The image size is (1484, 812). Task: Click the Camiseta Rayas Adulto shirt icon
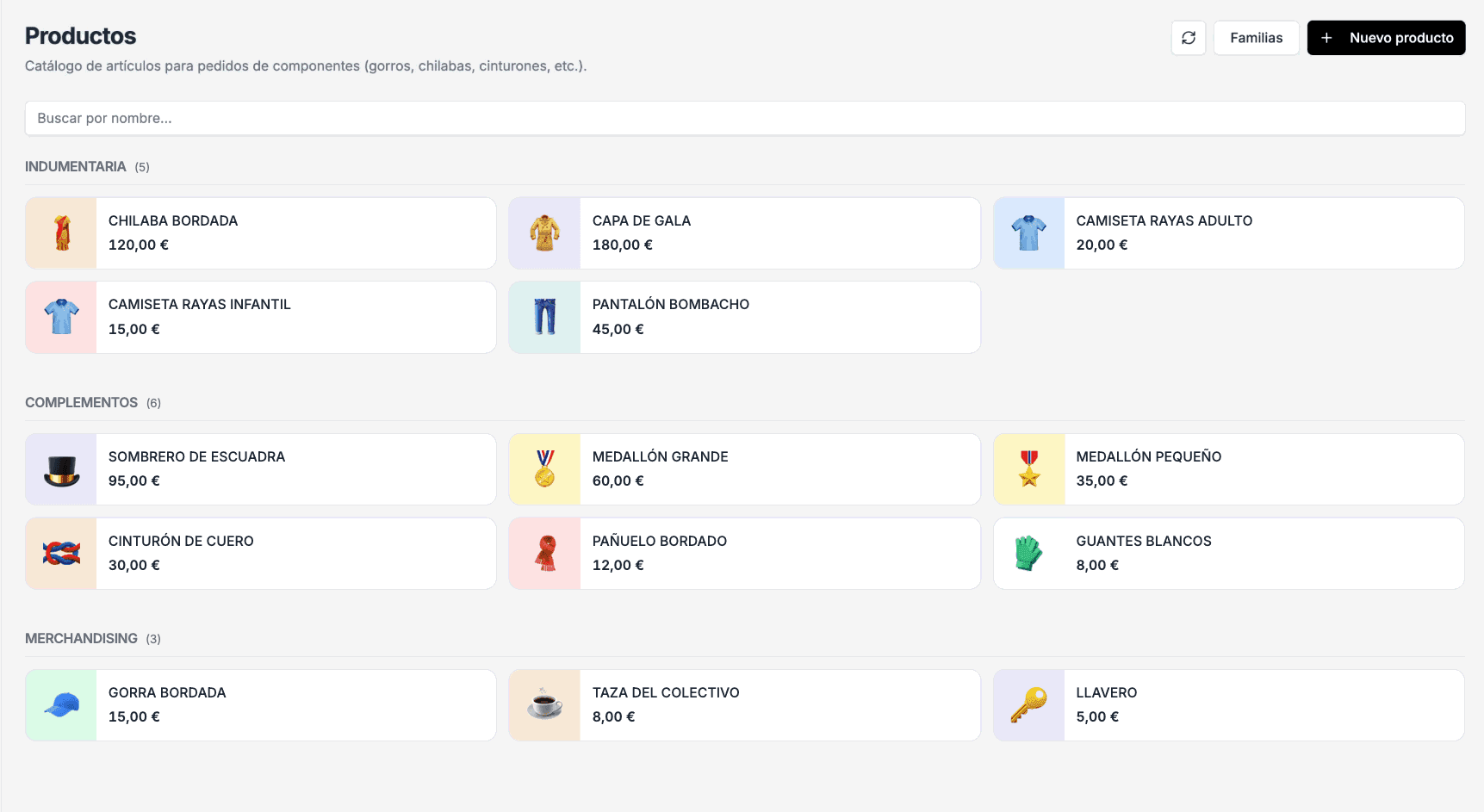pos(1029,233)
